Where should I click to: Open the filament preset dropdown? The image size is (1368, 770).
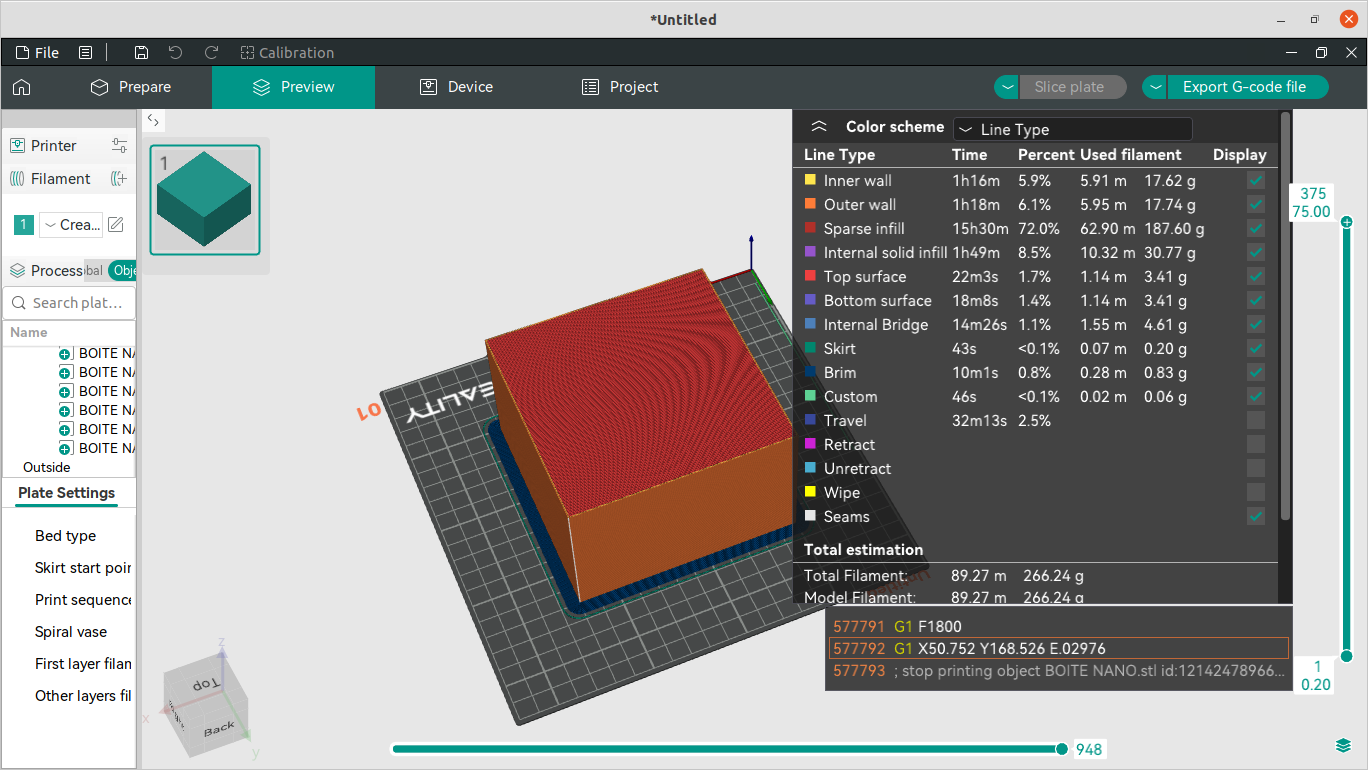71,225
